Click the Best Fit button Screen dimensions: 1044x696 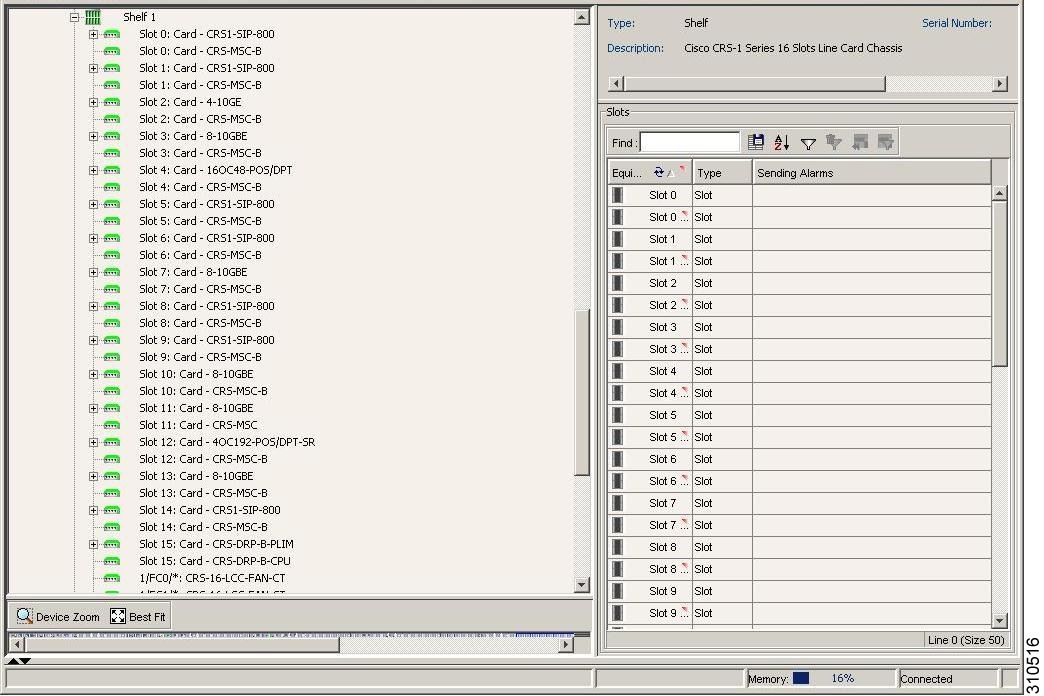(x=138, y=617)
